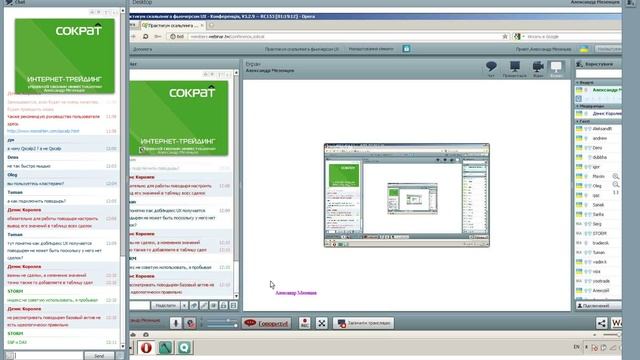Viewport: 640px width, 360px height.
Task: Click the Сократ banner in left chat
Action: (x=64, y=56)
